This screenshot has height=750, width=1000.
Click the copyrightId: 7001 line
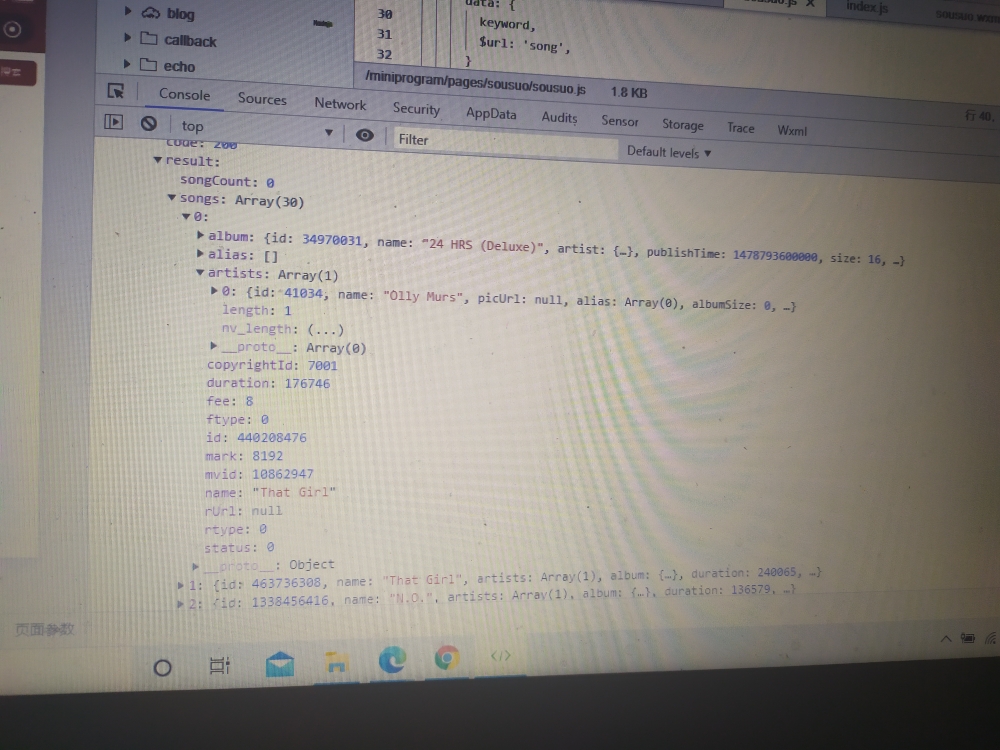(x=272, y=365)
